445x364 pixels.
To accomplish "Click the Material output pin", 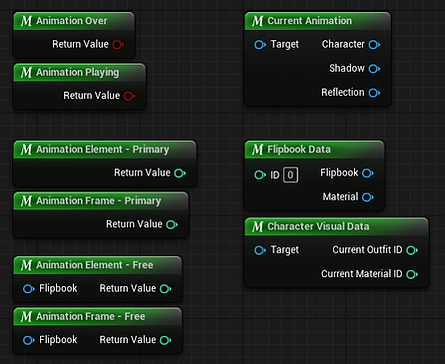I will point(368,197).
